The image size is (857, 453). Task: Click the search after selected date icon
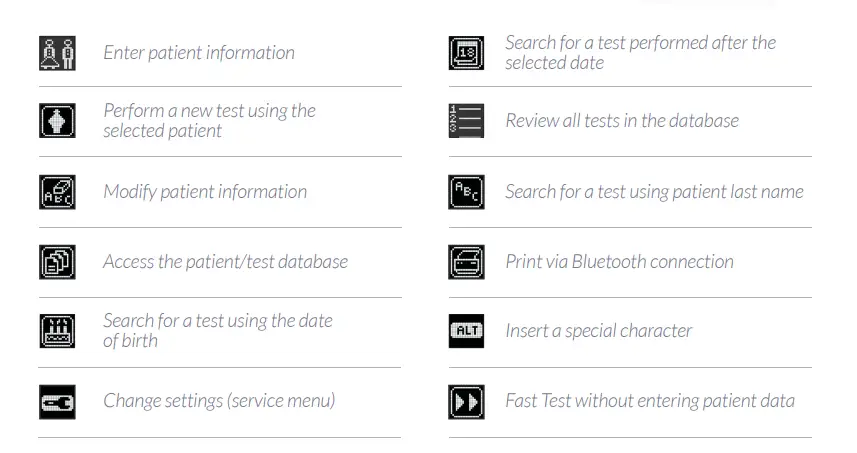pyautogui.click(x=466, y=52)
